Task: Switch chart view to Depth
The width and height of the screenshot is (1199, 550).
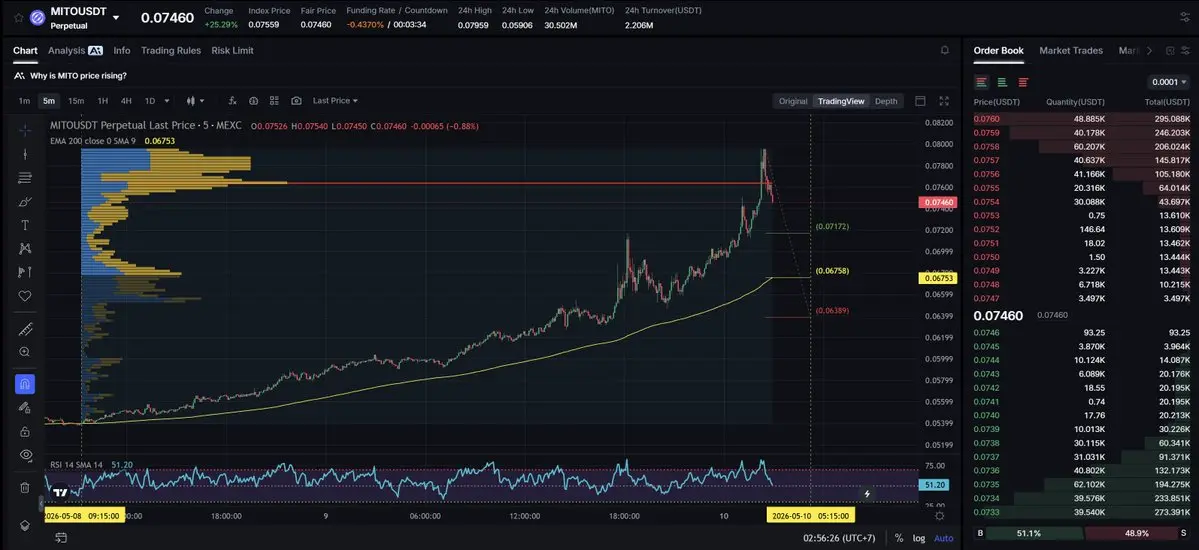Action: click(x=886, y=101)
